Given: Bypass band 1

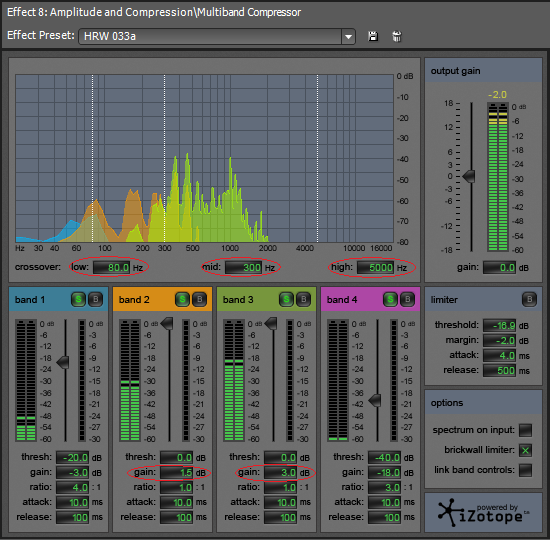Looking at the screenshot, I should 95,299.
